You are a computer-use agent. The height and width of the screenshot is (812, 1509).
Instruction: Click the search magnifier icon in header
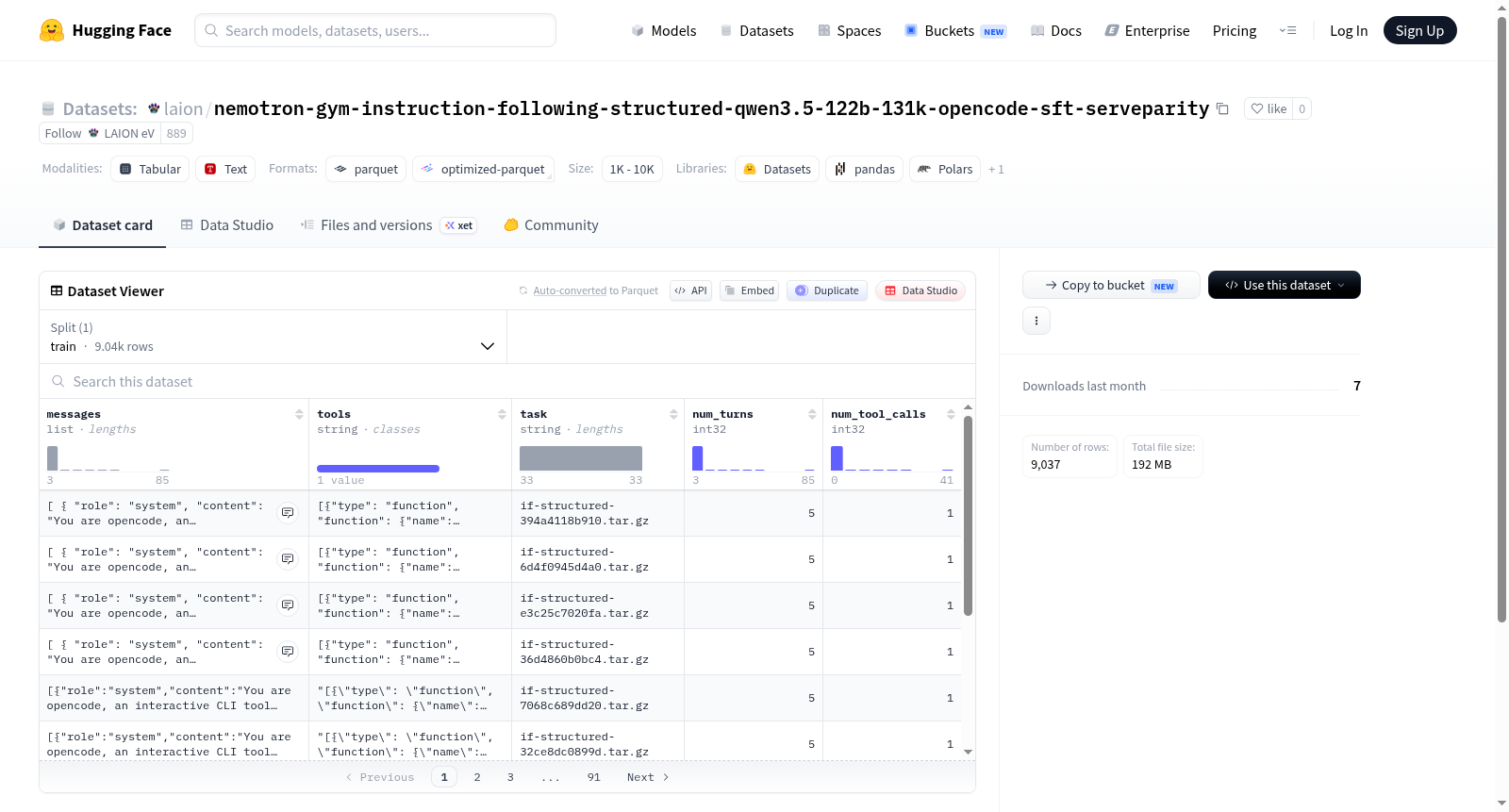tap(211, 30)
